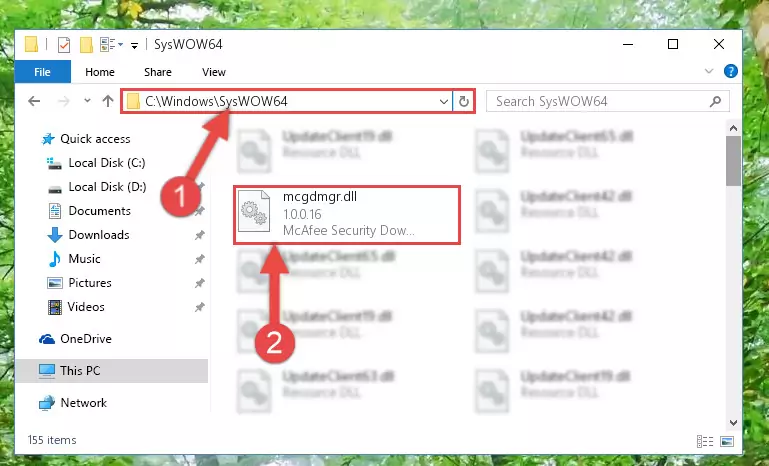Open the Share ribbon tab
769x466 pixels.
(x=158, y=72)
